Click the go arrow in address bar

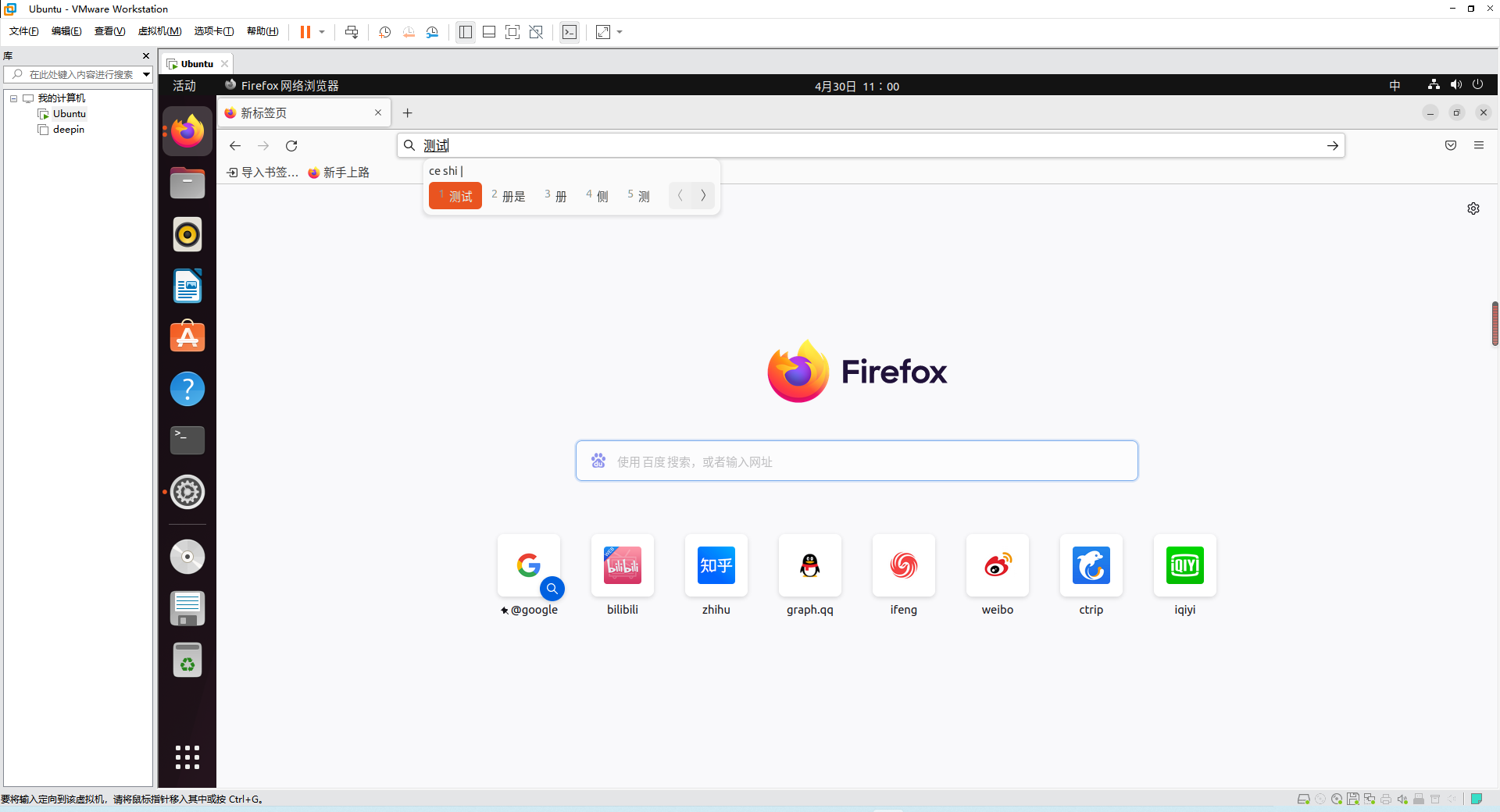[1332, 146]
